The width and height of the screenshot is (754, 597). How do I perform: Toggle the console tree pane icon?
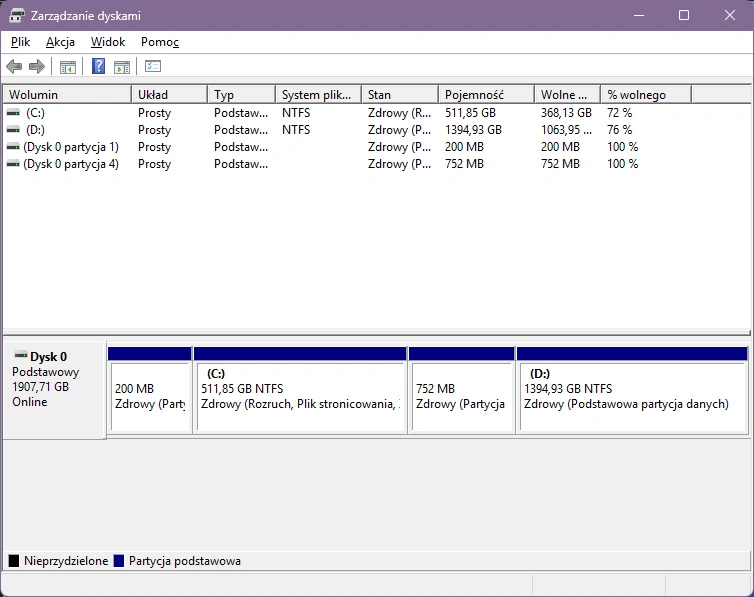pos(67,67)
